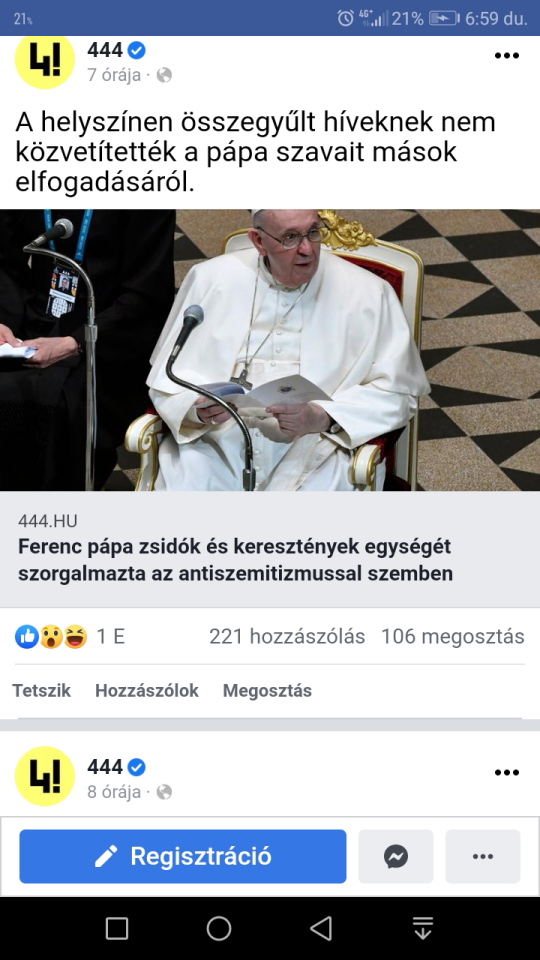Expand more page actions next to Messenger

tap(483, 856)
